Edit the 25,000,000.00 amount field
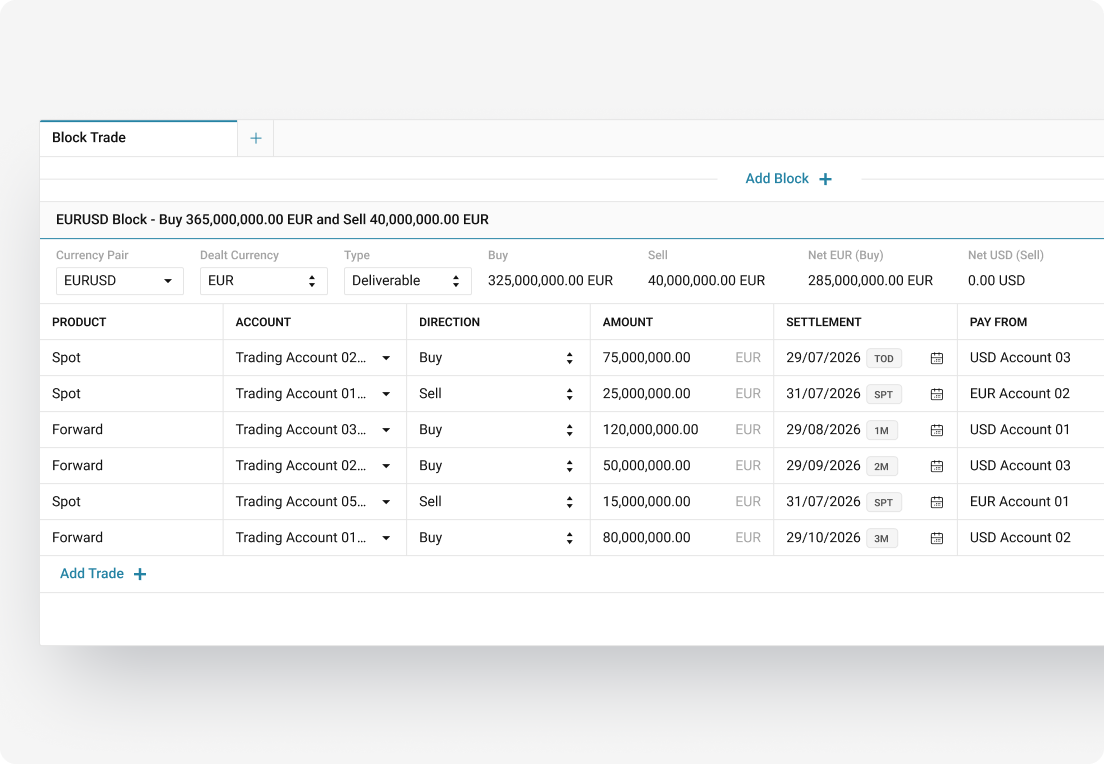The height and width of the screenshot is (764, 1104). pyautogui.click(x=682, y=394)
